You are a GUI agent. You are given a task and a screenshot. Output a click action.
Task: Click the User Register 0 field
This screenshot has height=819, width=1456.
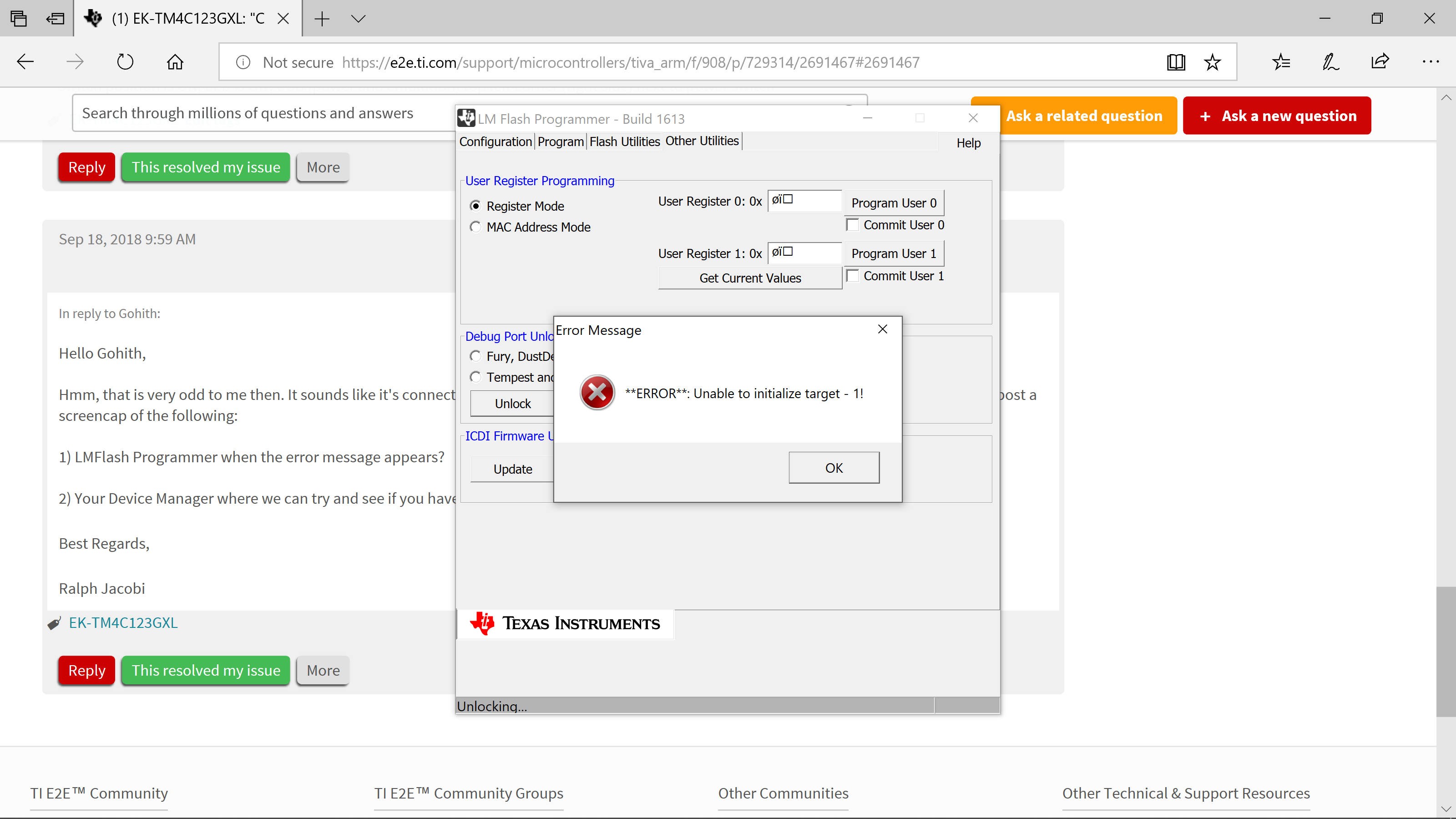[x=804, y=200]
